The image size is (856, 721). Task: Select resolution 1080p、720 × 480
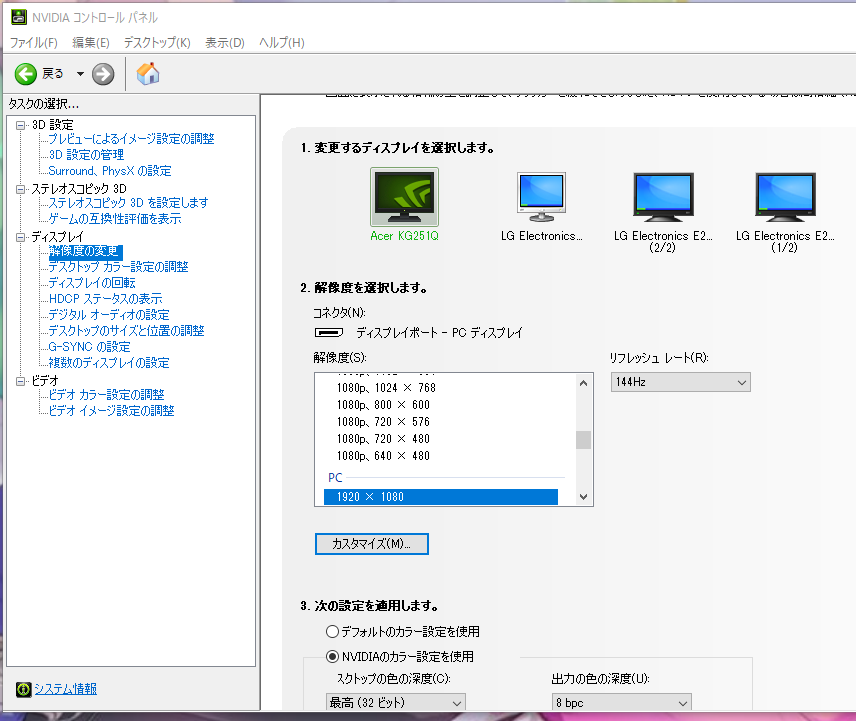pos(383,439)
